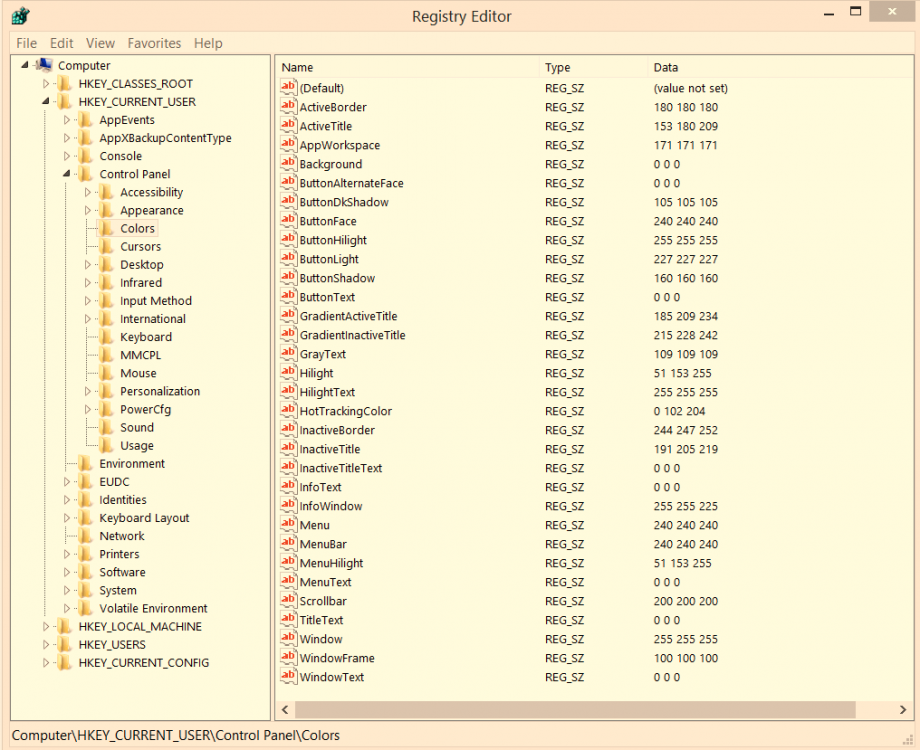Screen dimensions: 920x750
Task: Select the InactiveTitleText value name
Action: coord(340,468)
